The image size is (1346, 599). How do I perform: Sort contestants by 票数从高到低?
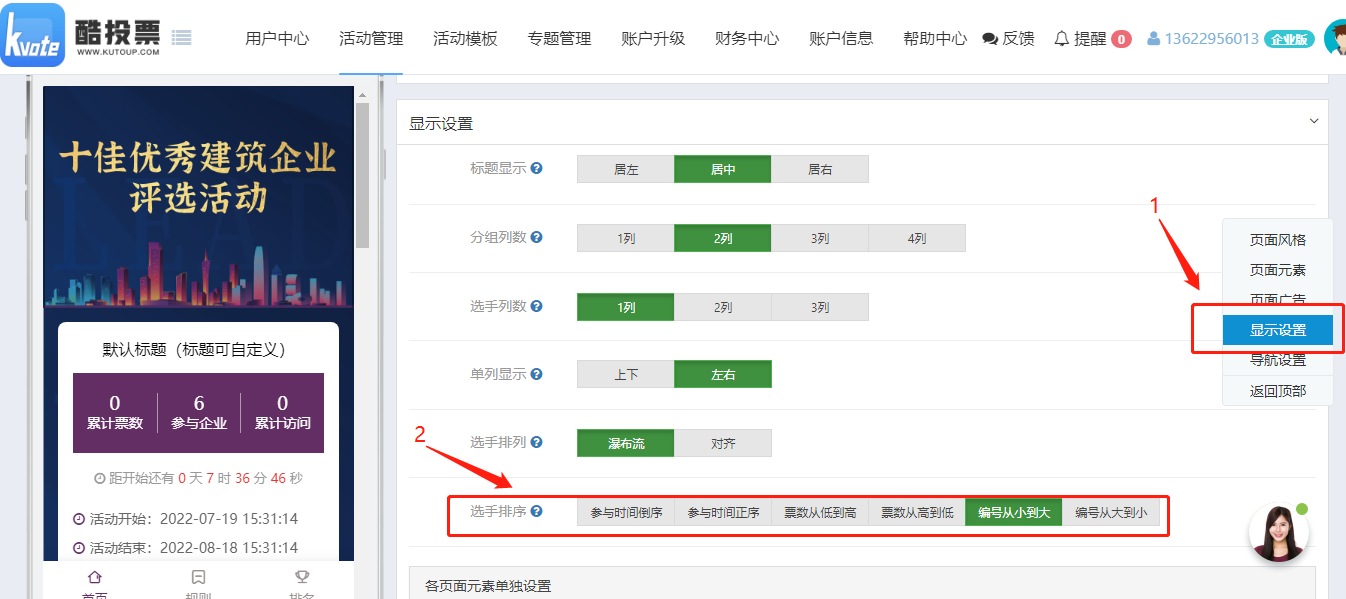tap(917, 512)
